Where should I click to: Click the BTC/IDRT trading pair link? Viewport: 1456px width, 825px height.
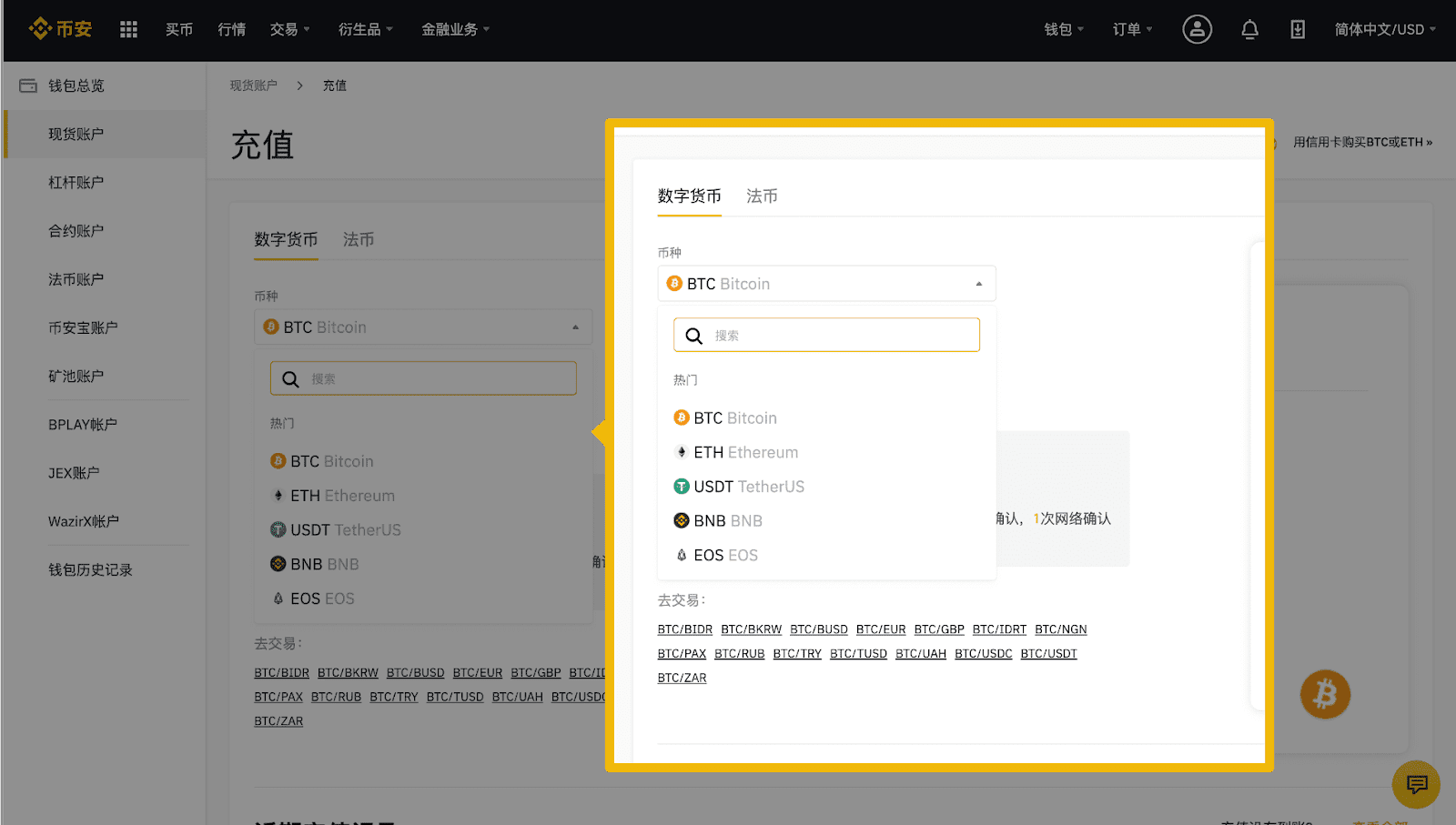coord(998,629)
